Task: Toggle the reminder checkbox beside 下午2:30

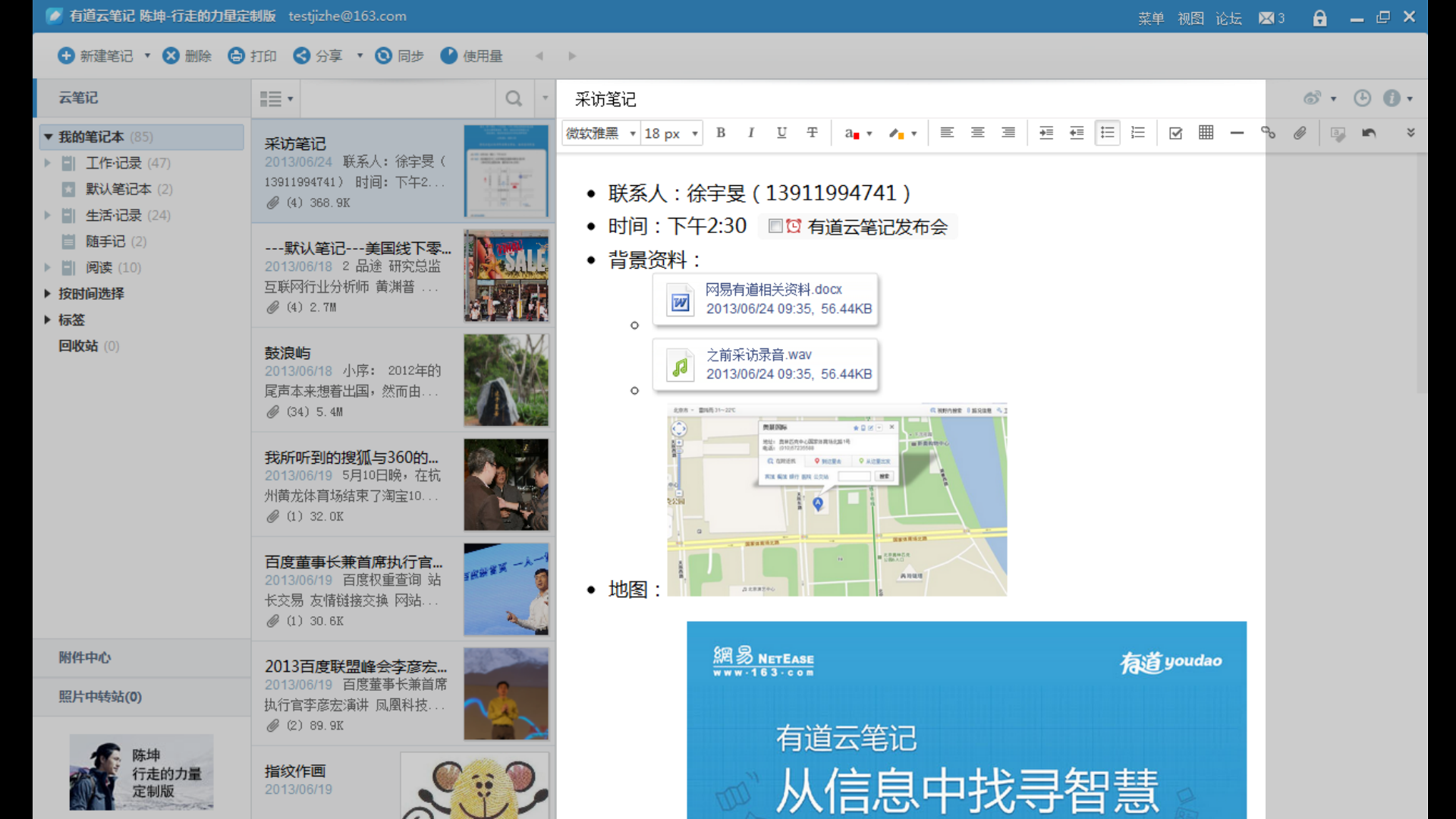Action: pos(775,225)
